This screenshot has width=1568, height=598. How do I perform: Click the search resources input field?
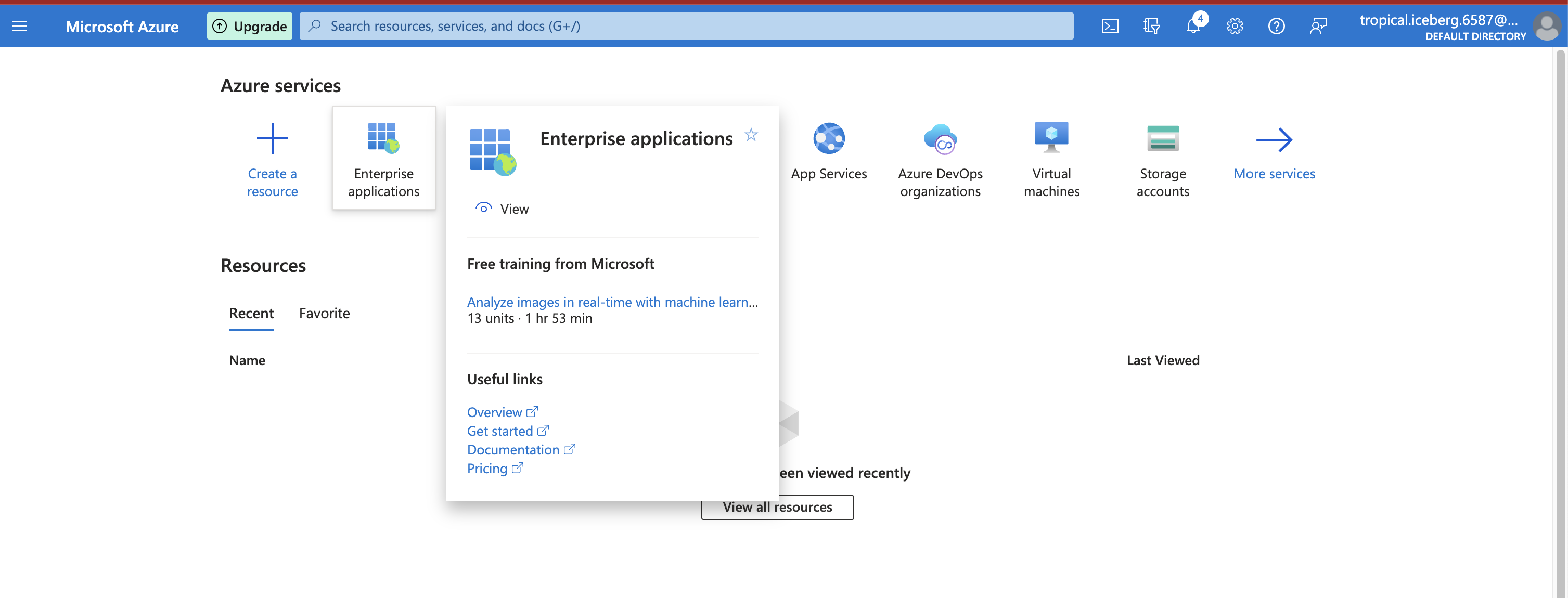(686, 26)
